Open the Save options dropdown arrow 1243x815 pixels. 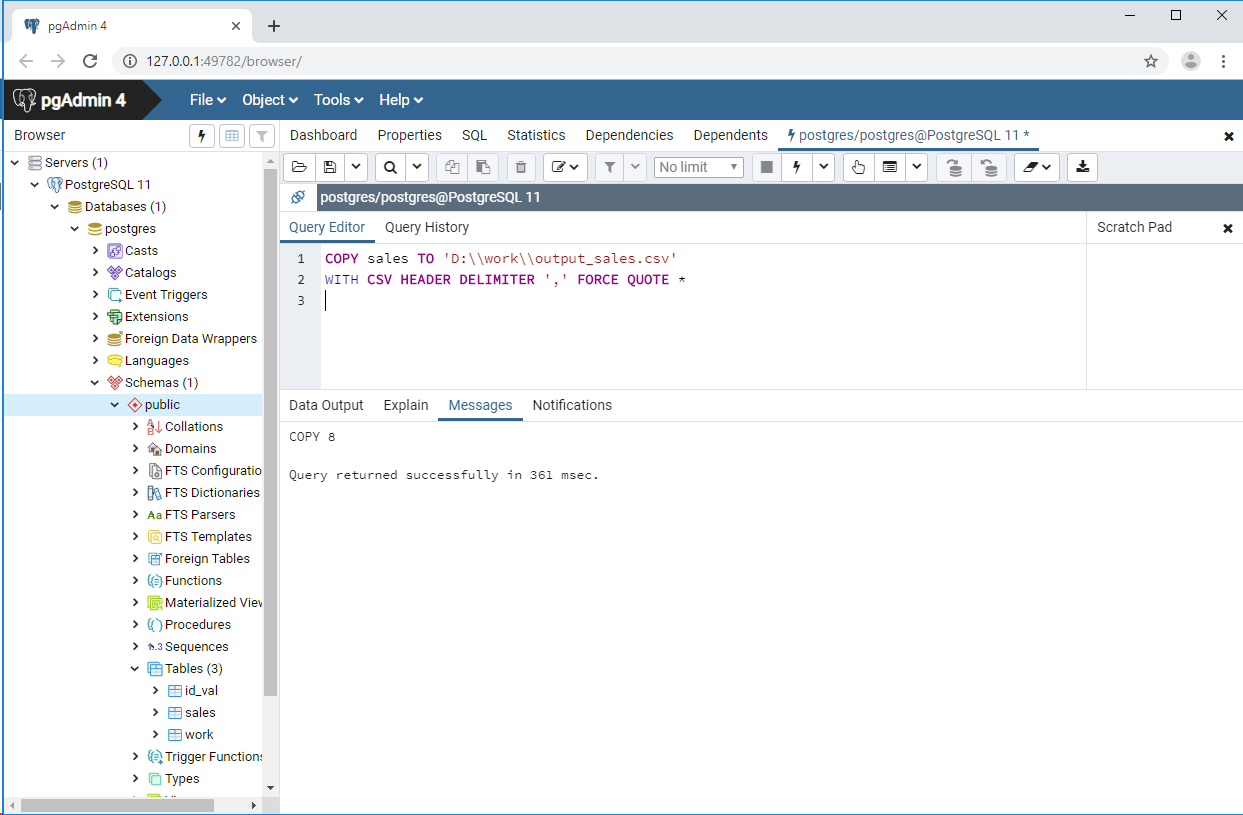(x=356, y=167)
